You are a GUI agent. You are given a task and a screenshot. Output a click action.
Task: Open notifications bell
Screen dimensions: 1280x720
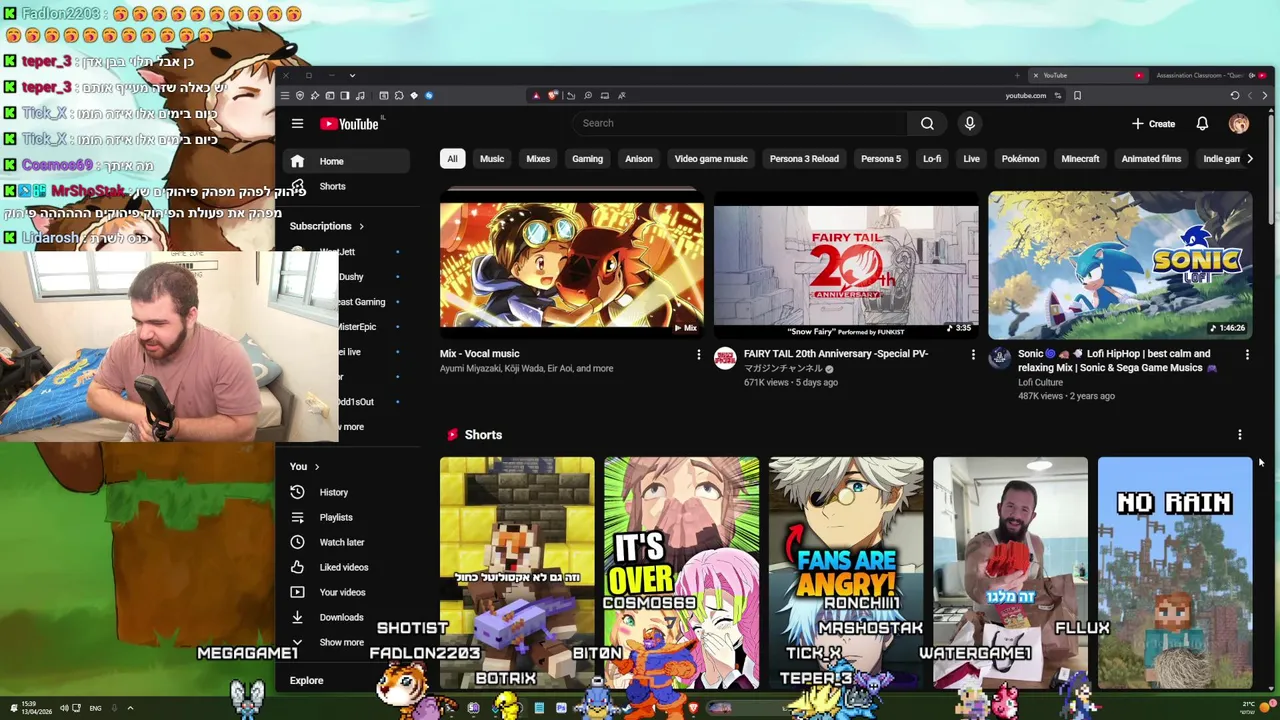tap(1202, 123)
